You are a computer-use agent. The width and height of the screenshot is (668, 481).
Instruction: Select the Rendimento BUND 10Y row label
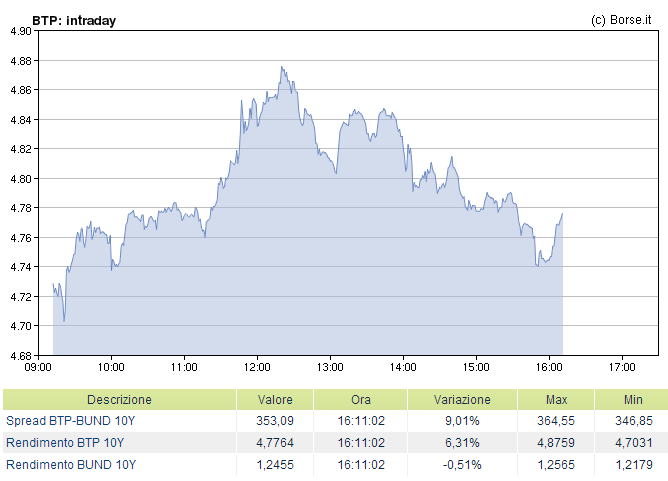coord(69,465)
